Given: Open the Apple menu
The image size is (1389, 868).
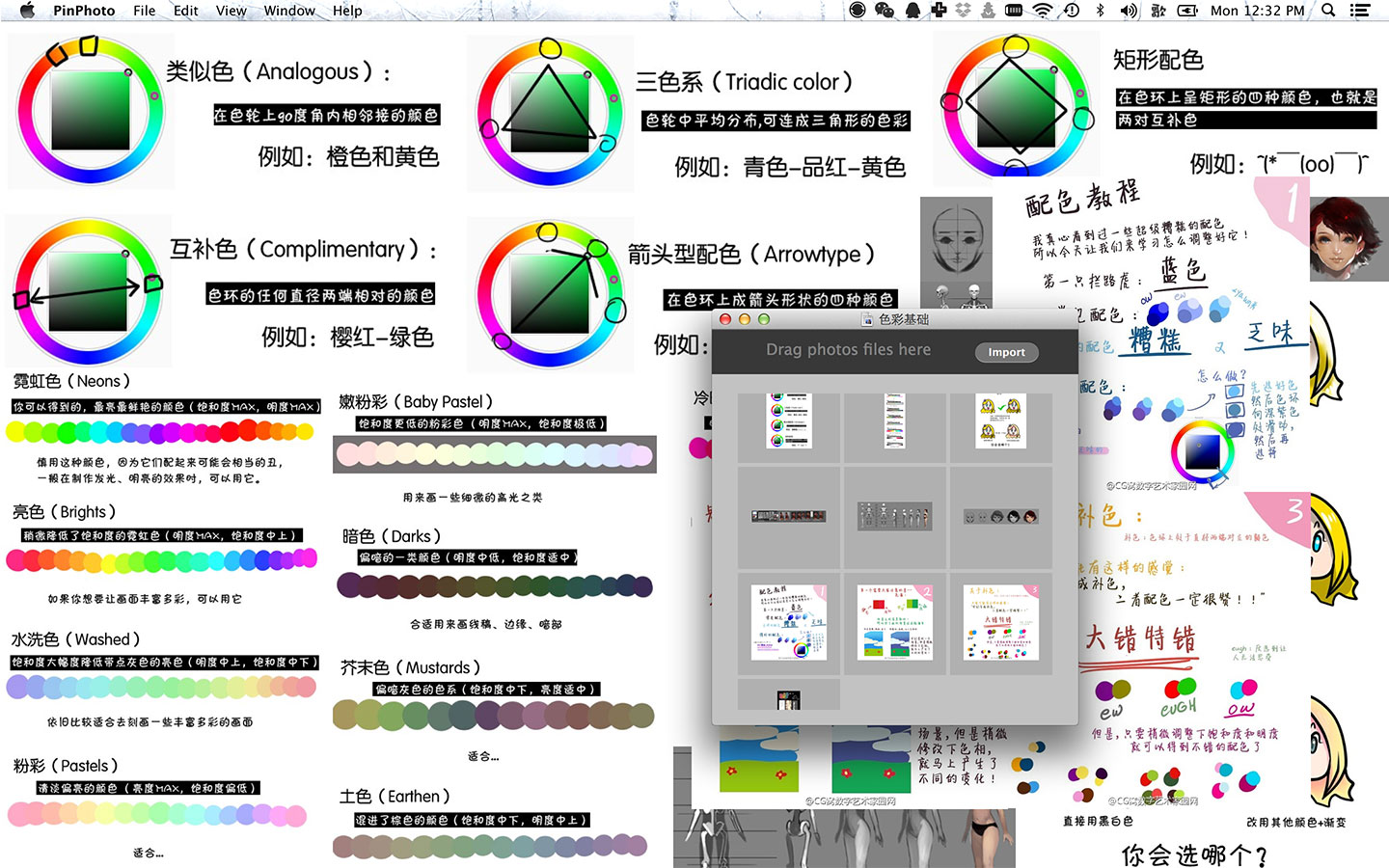Looking at the screenshot, I should pos(27,11).
